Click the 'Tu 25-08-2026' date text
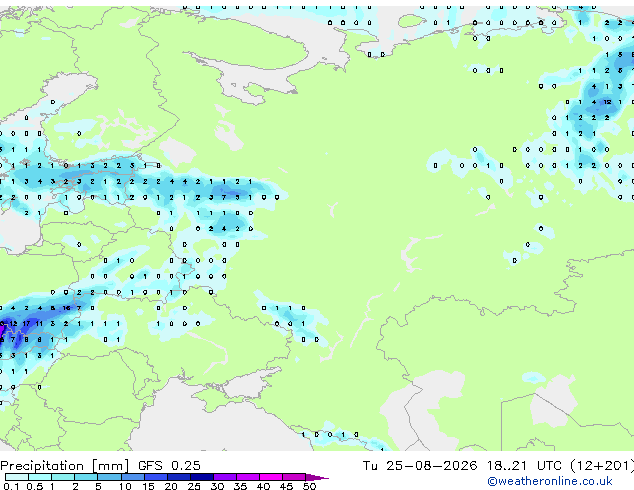 click(x=420, y=466)
